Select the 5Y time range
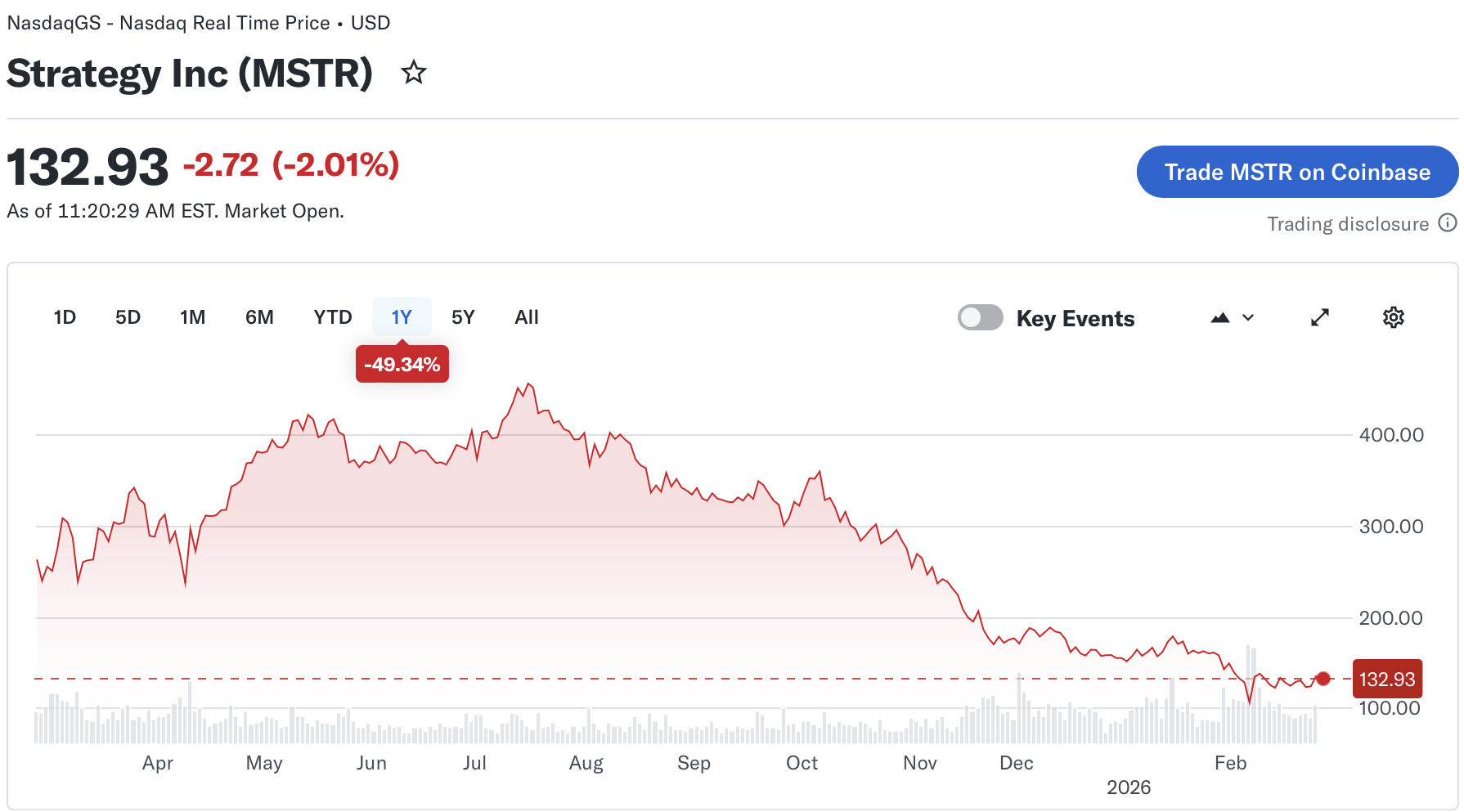Screen dimensions: 1464x812 (x=462, y=317)
